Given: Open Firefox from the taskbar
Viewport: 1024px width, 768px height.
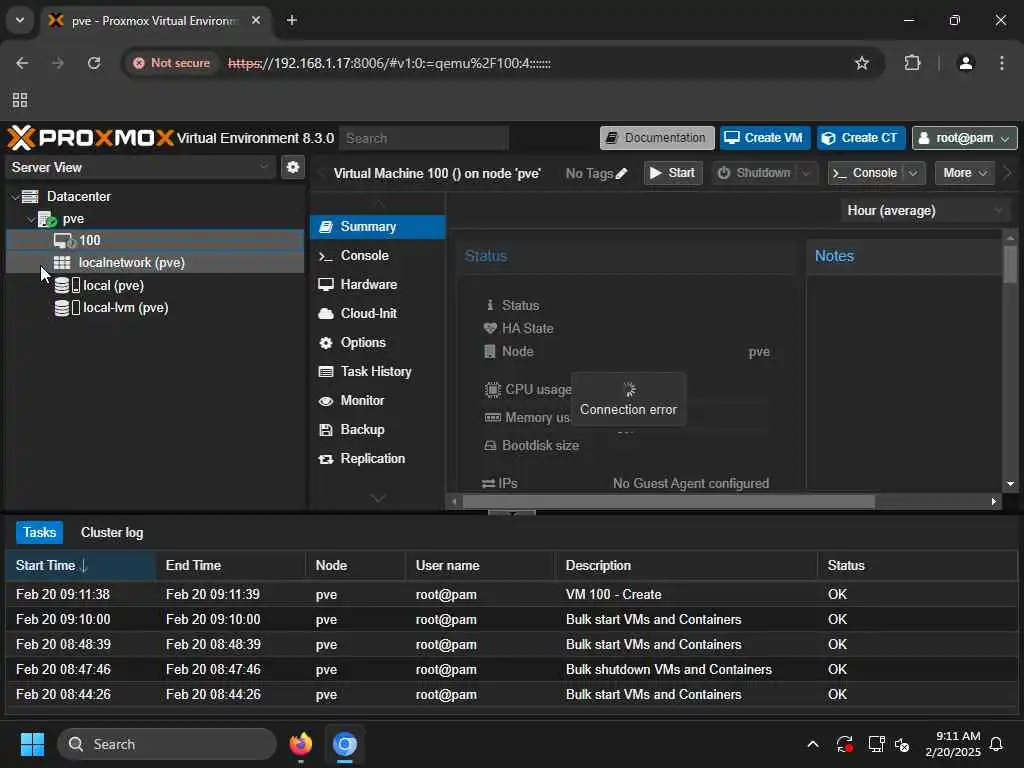Looking at the screenshot, I should tap(301, 744).
